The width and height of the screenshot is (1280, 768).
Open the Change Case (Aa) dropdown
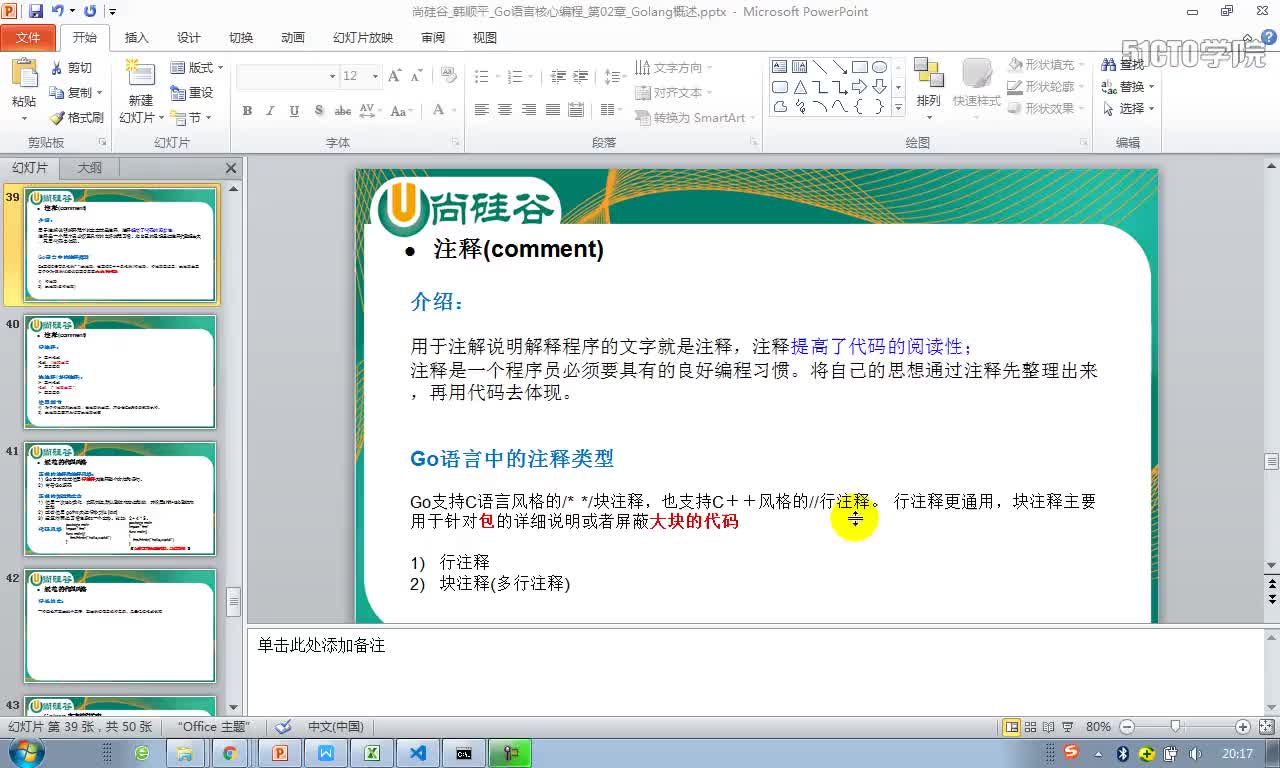click(x=402, y=110)
